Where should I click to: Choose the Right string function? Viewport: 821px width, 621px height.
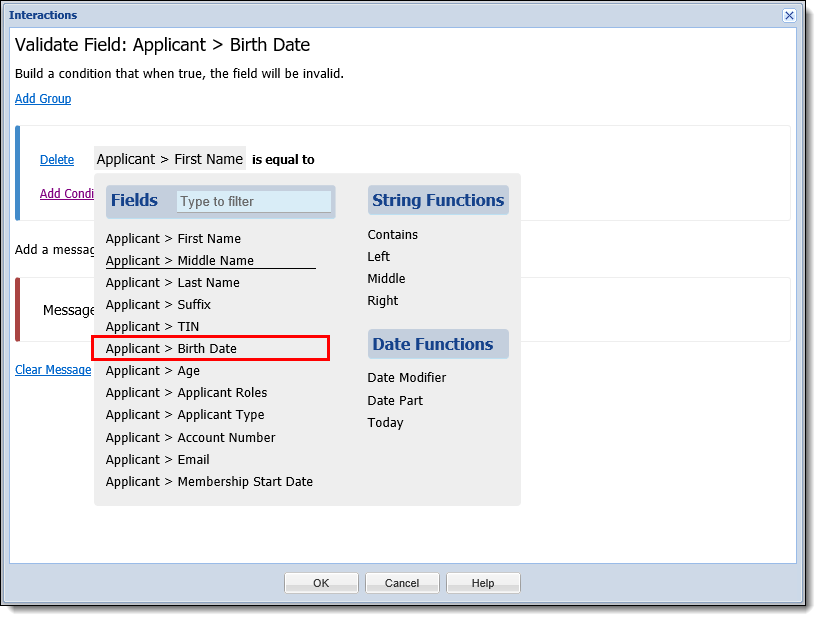(x=383, y=301)
